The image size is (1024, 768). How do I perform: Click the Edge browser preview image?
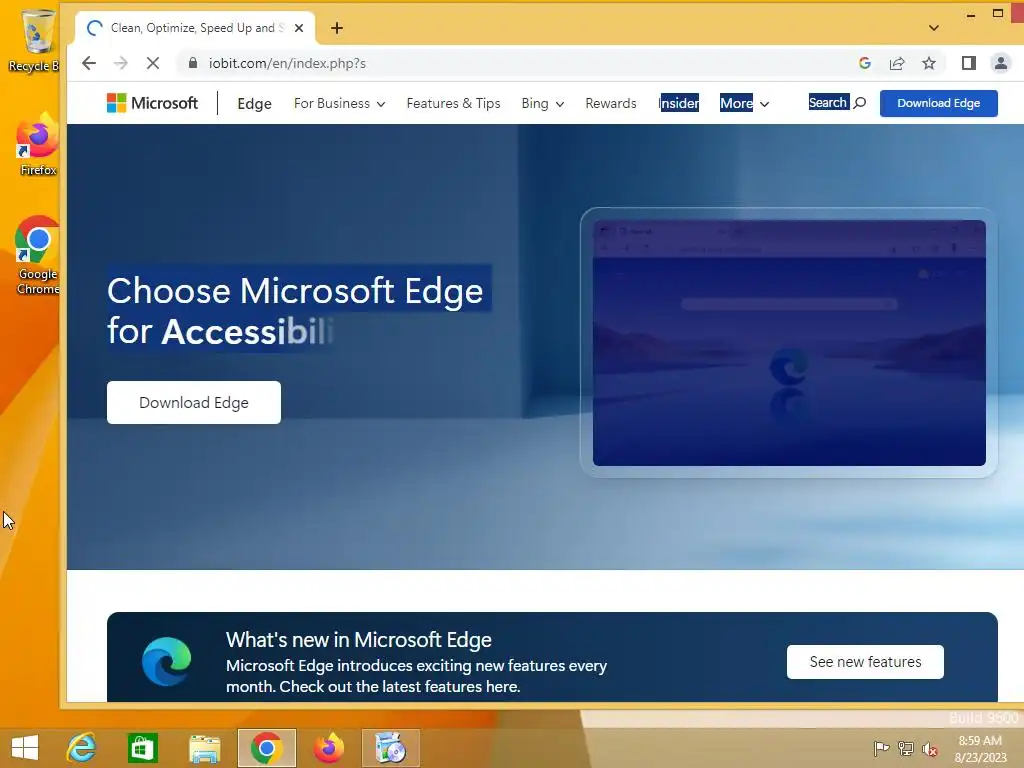pyautogui.click(x=789, y=343)
